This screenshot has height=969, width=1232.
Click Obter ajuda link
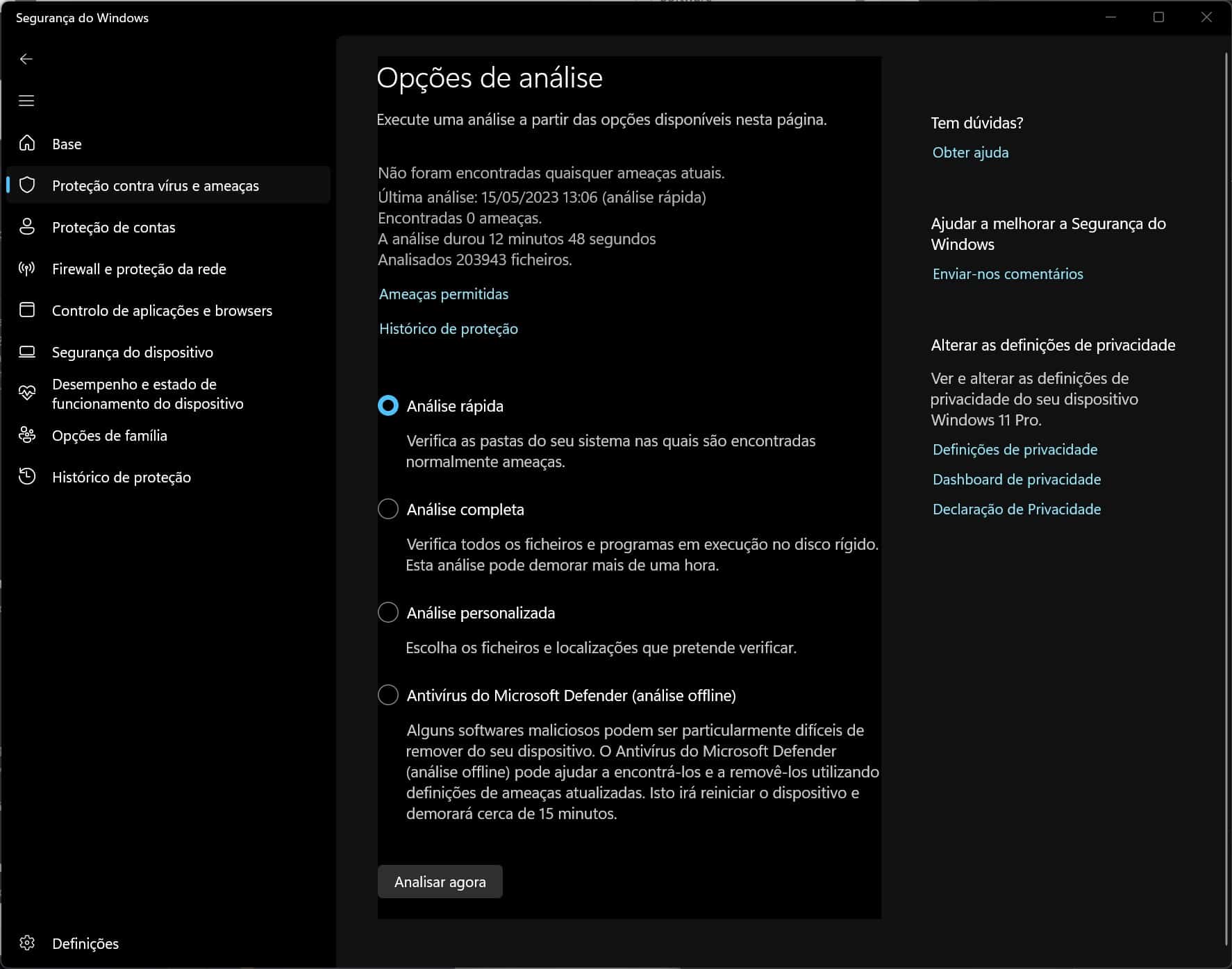[970, 153]
